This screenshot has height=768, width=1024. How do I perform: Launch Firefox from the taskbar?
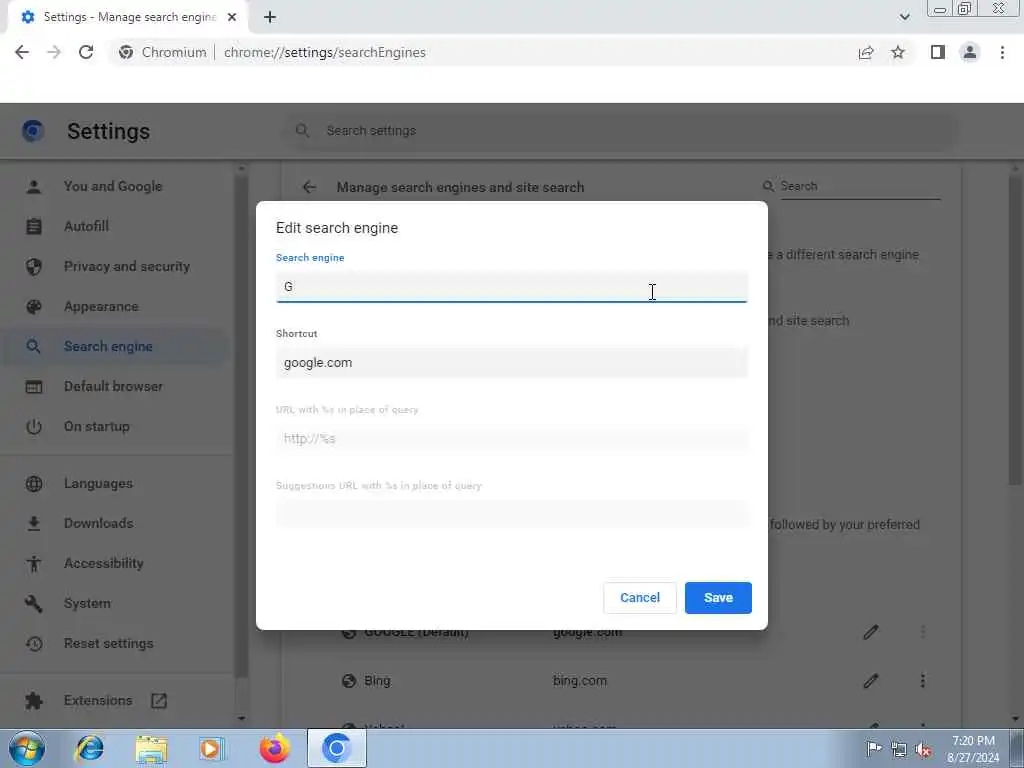coord(274,748)
